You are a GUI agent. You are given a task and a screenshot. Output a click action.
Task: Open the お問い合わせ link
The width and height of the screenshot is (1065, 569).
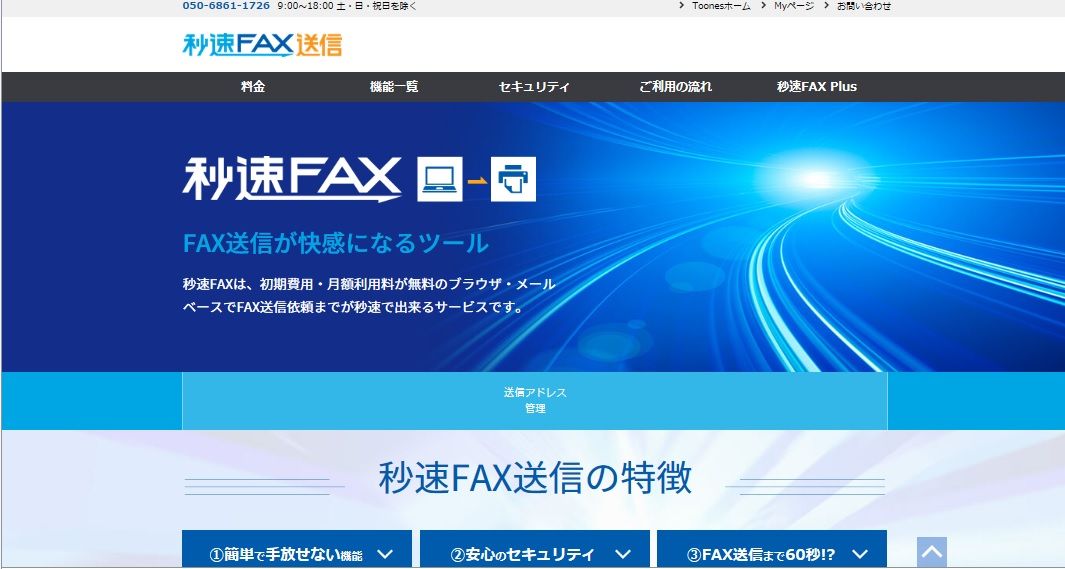863,6
